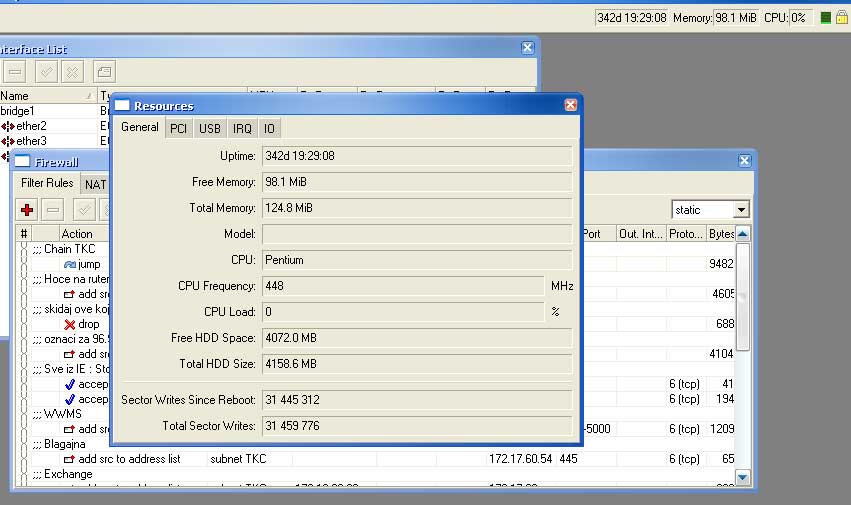Screen dimensions: 851x505
Task: Switch to the PCI tab
Action: (178, 129)
